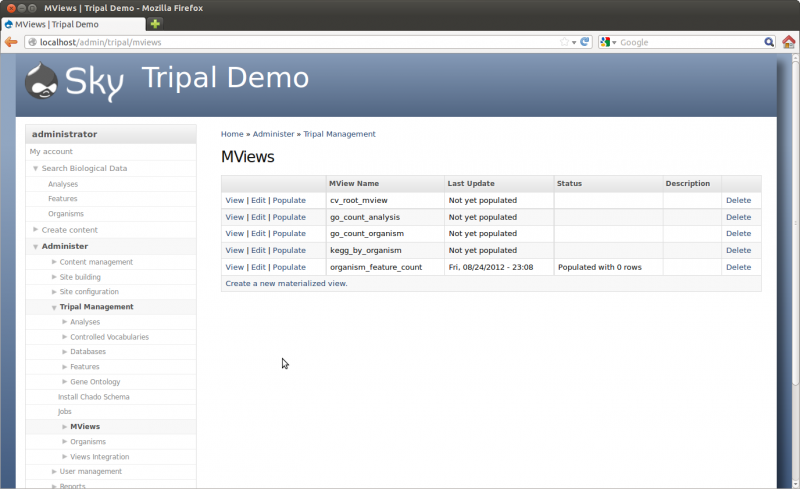Expand the Databases menu arrow
800x489 pixels.
point(65,352)
